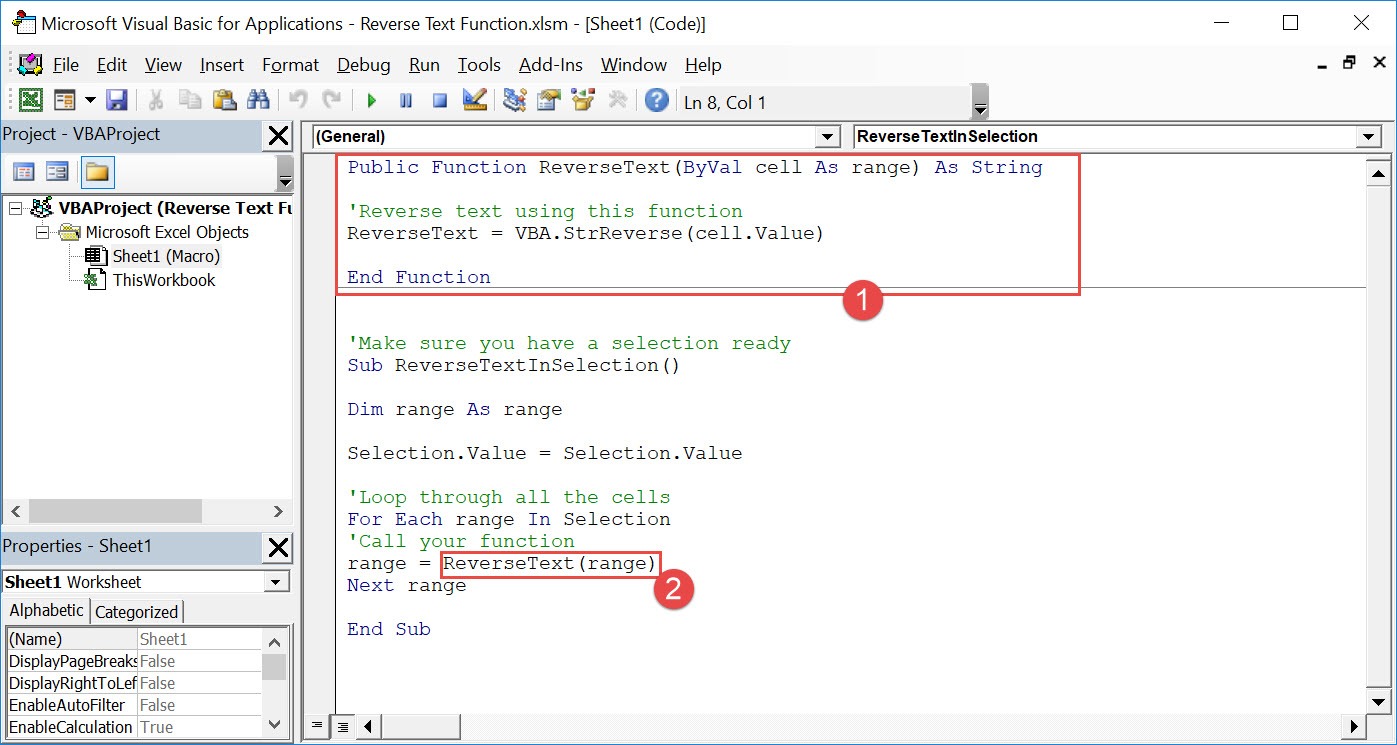Switch to the Categorized properties tab
Image resolution: width=1397 pixels, height=745 pixels.
[x=136, y=612]
